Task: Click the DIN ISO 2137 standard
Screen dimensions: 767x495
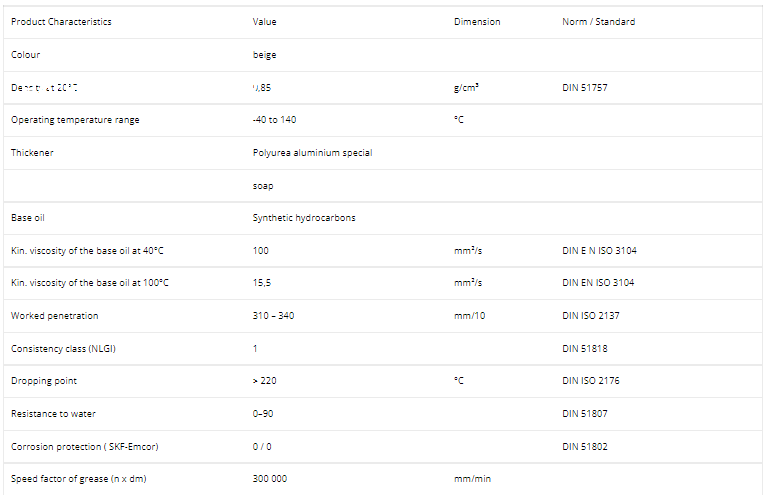Action: pyautogui.click(x=592, y=316)
